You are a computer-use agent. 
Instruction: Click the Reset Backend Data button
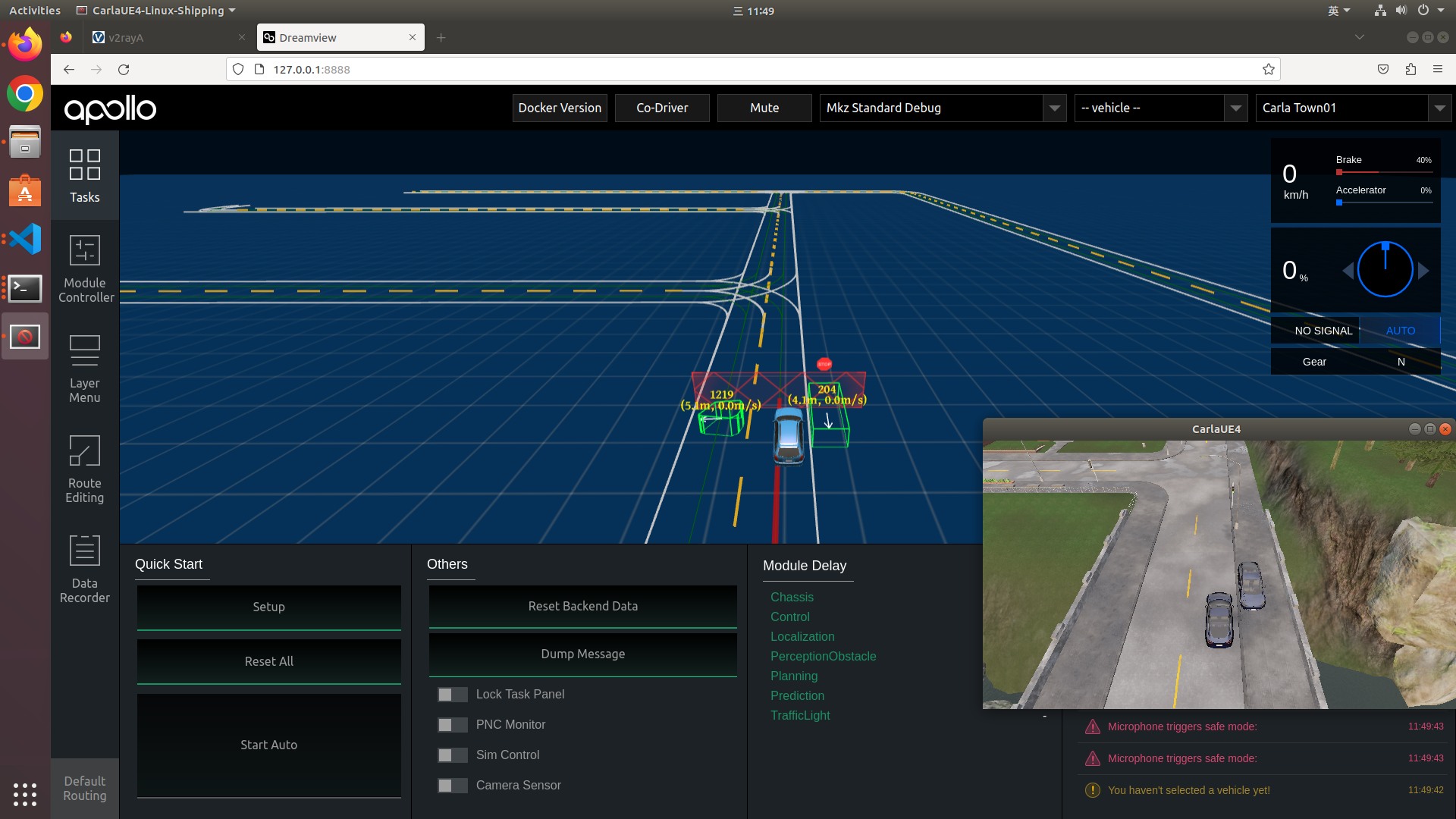pyautogui.click(x=582, y=607)
